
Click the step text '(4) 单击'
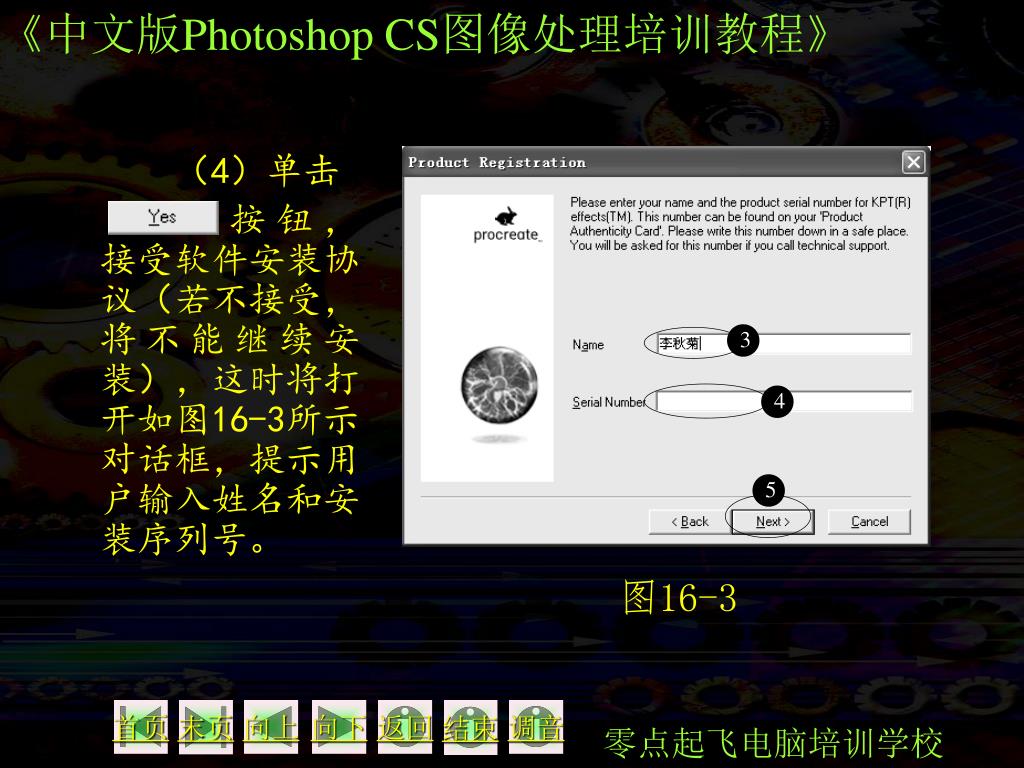[265, 172]
